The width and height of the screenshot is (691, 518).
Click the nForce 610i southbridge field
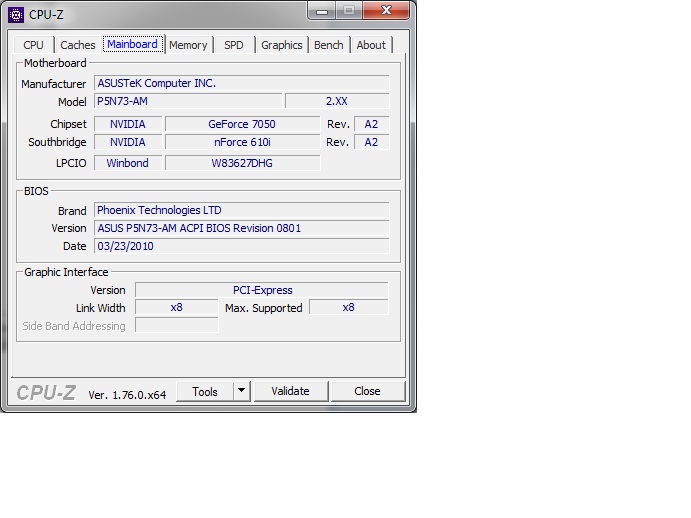point(242,142)
